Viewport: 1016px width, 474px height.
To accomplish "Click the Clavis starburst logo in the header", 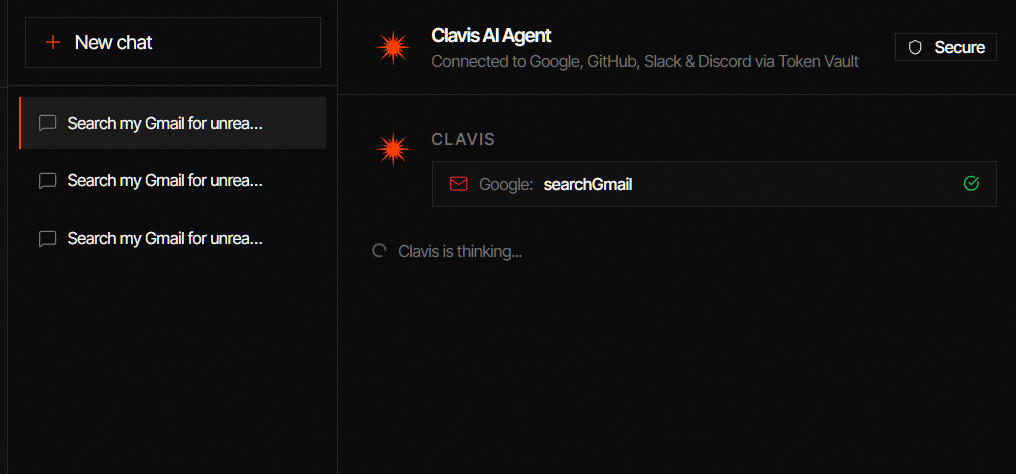I will point(393,47).
